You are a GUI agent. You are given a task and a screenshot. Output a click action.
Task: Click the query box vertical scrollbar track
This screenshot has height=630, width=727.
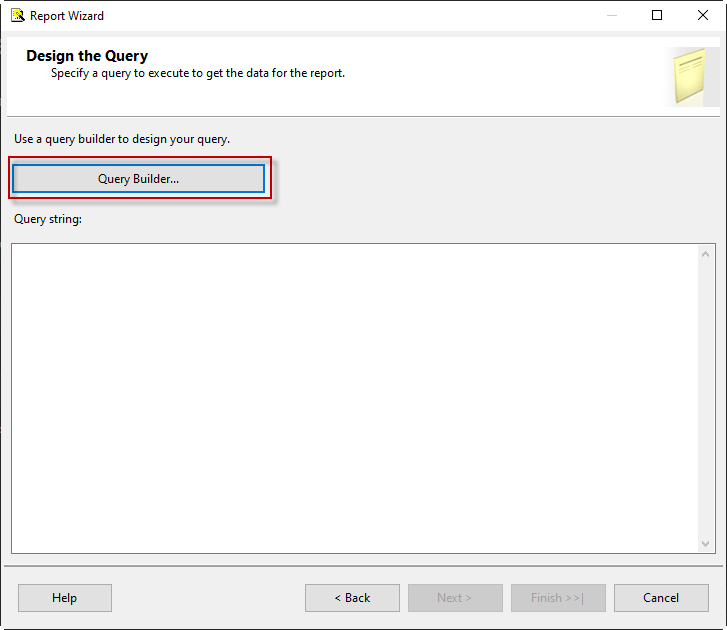pos(705,400)
